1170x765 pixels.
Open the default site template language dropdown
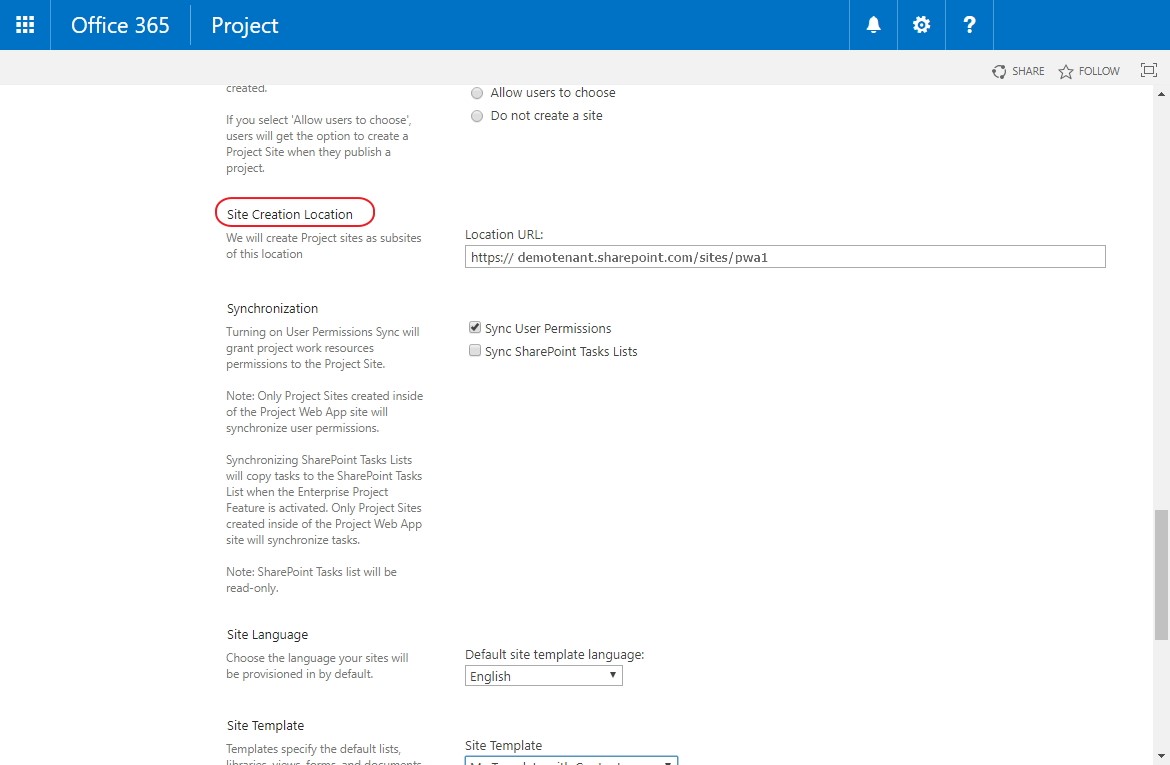point(543,675)
